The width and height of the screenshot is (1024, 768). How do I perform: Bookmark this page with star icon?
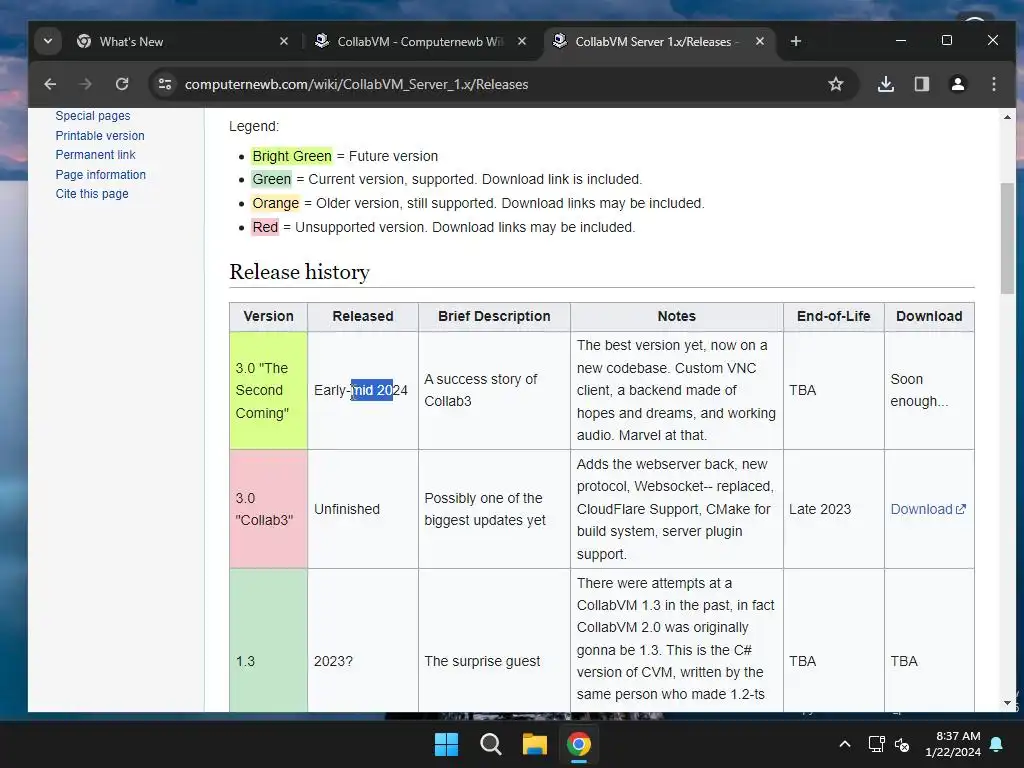pos(836,84)
